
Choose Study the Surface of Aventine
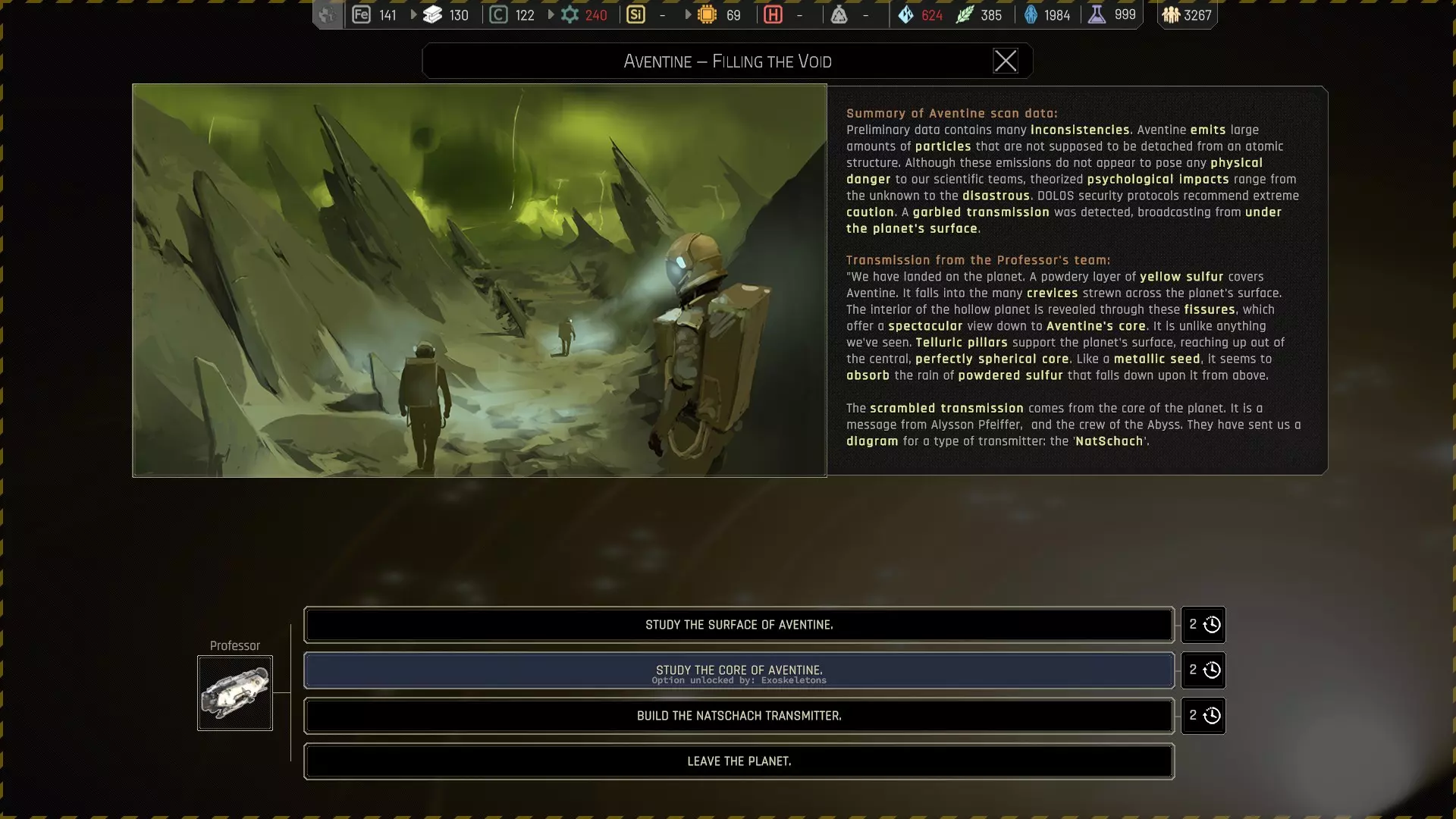click(739, 625)
